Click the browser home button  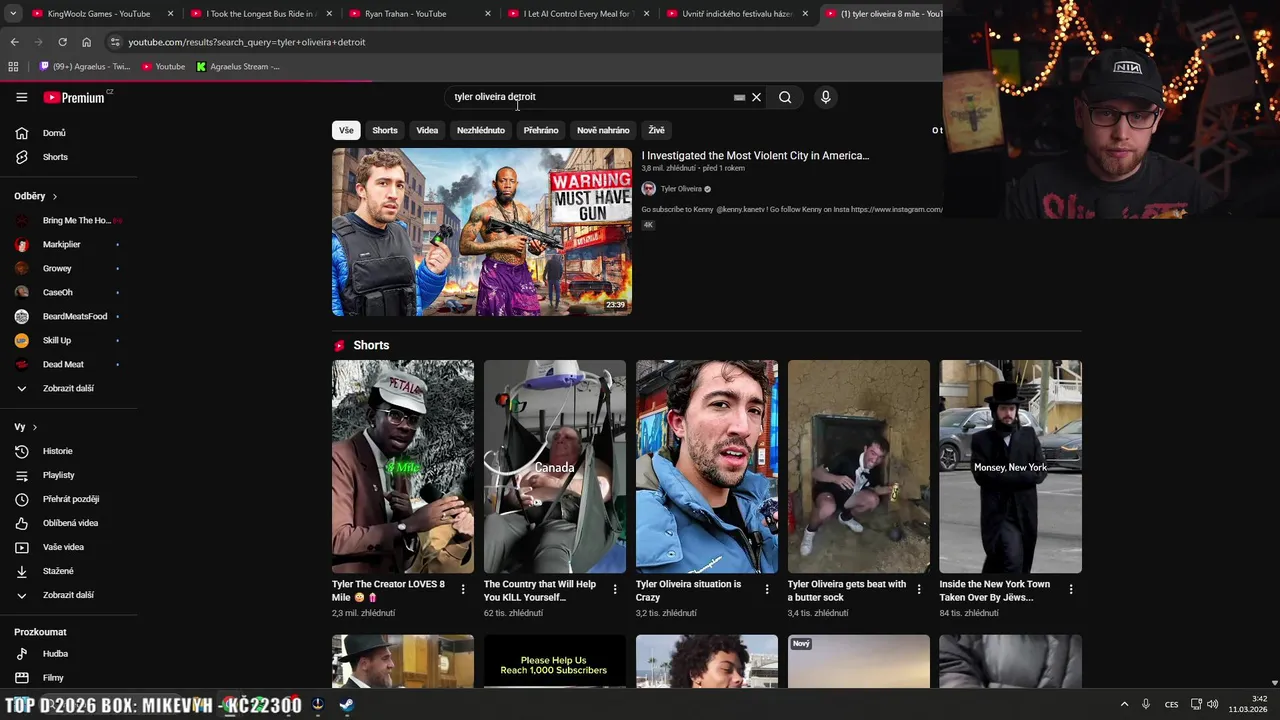tap(86, 42)
